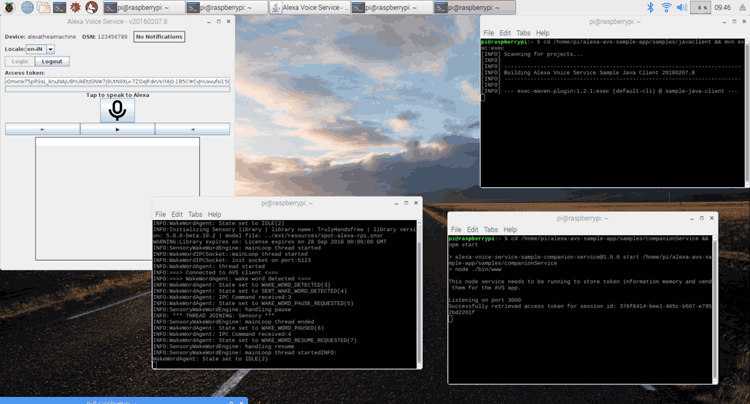Click the 'Listening on port 3000' line
This screenshot has width=750, height=404.
point(485,300)
